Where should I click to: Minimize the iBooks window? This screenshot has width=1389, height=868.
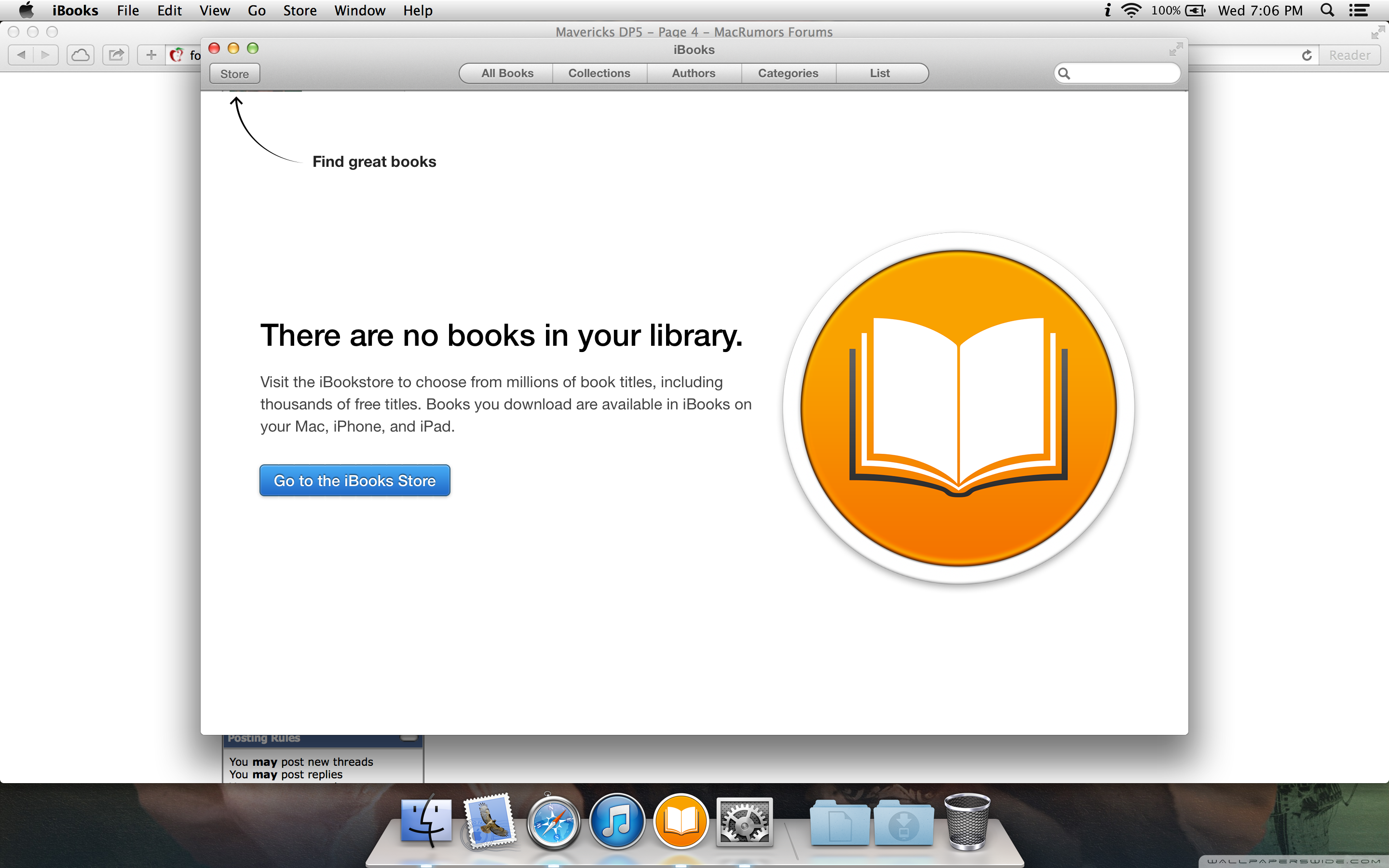coord(233,48)
